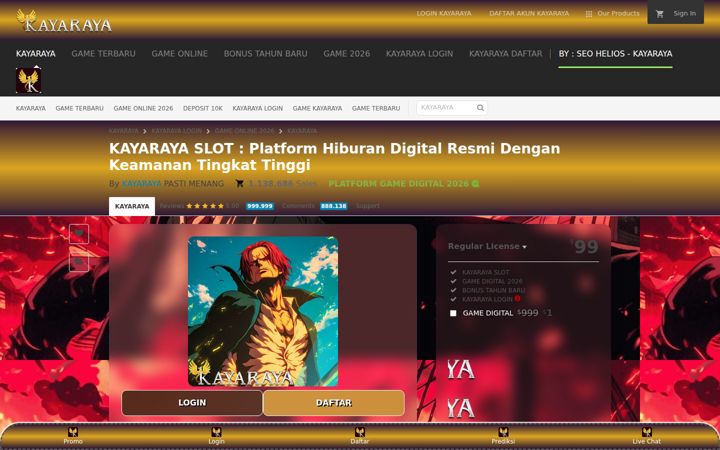Click the KAYARAYA winged logo in header
This screenshot has height=450, width=720.
[64, 21]
